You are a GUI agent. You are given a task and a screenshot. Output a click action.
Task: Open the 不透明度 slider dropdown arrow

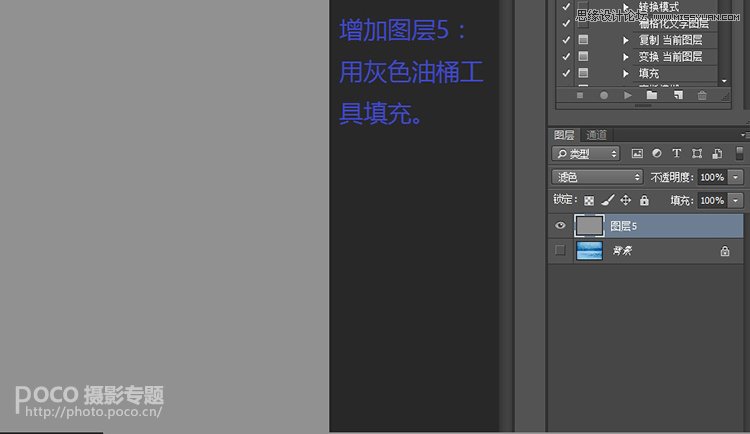click(736, 177)
